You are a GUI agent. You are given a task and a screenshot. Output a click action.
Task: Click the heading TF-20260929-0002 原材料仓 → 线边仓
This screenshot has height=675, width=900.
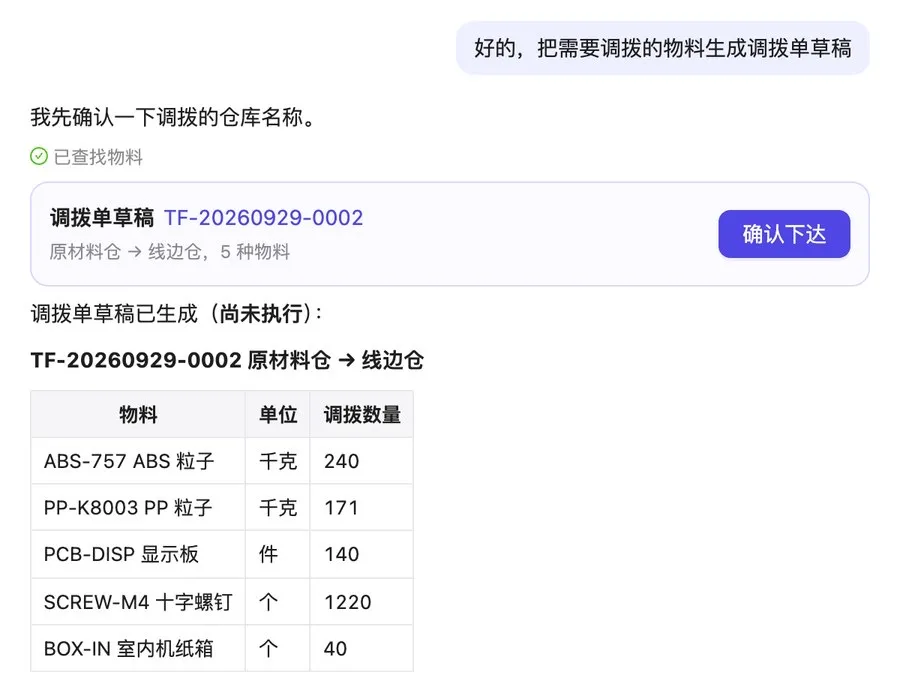[227, 360]
